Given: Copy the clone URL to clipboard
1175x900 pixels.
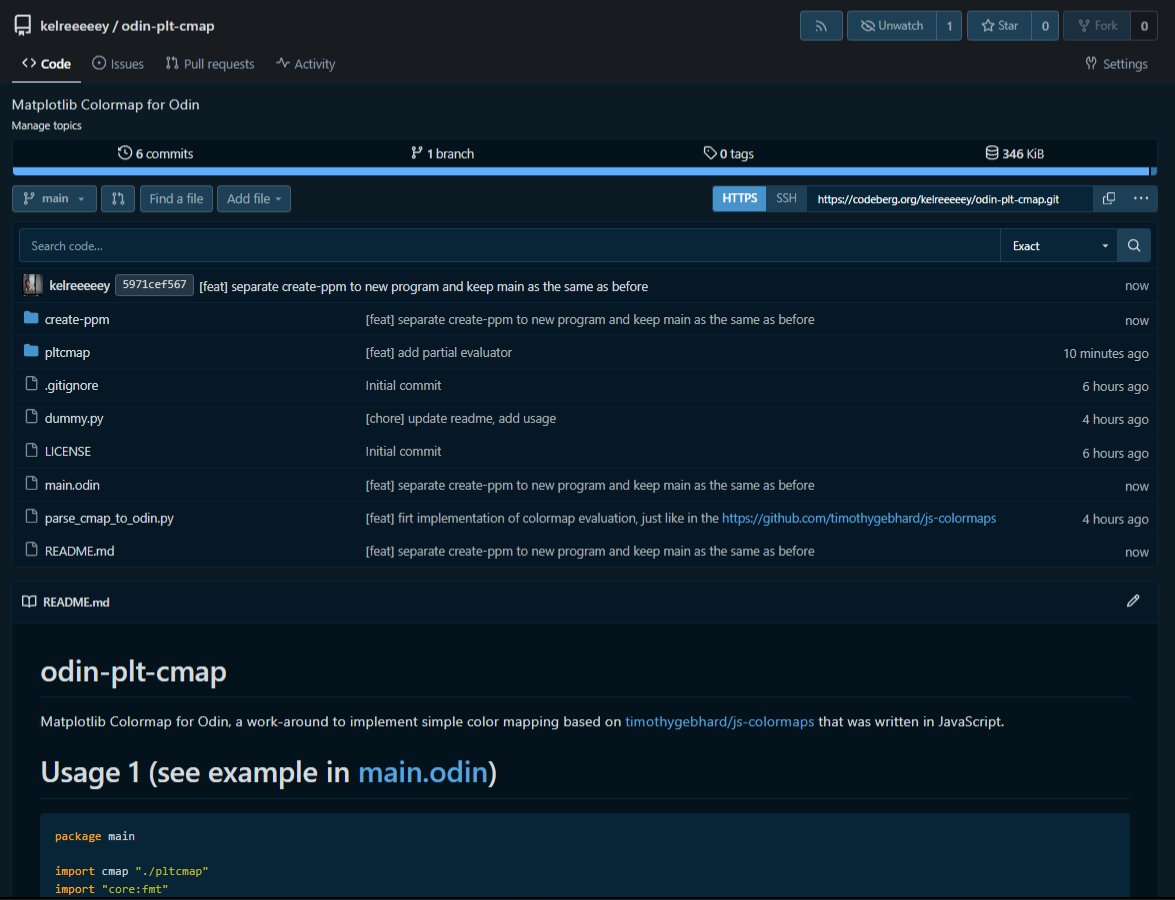Looking at the screenshot, I should [x=1108, y=199].
